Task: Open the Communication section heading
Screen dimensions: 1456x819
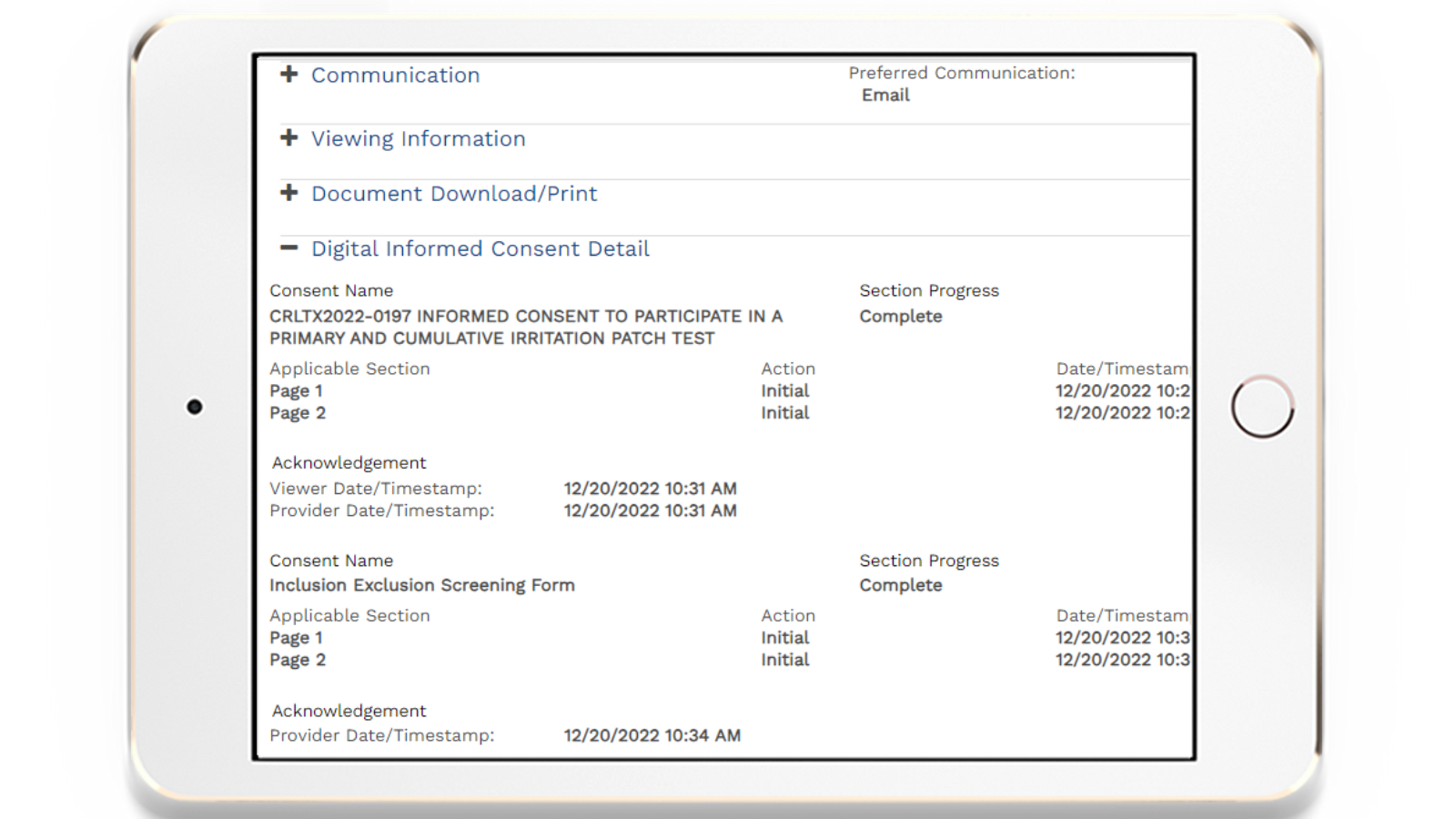Action: [x=395, y=76]
